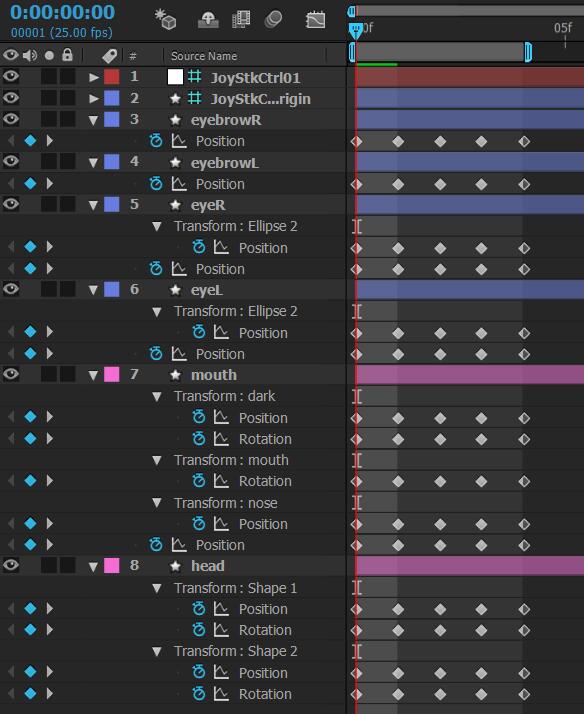Click the Source Name column header

tap(204, 56)
